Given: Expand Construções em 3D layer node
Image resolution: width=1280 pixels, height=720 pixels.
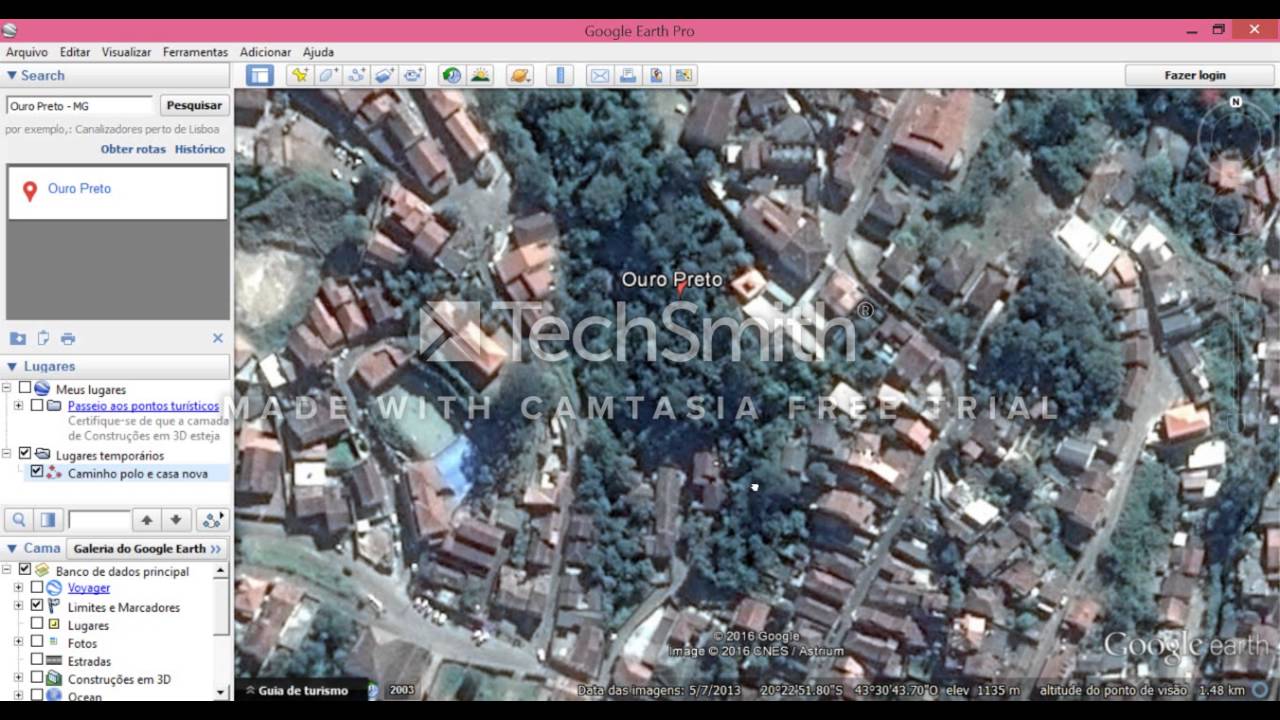Looking at the screenshot, I should 18,678.
